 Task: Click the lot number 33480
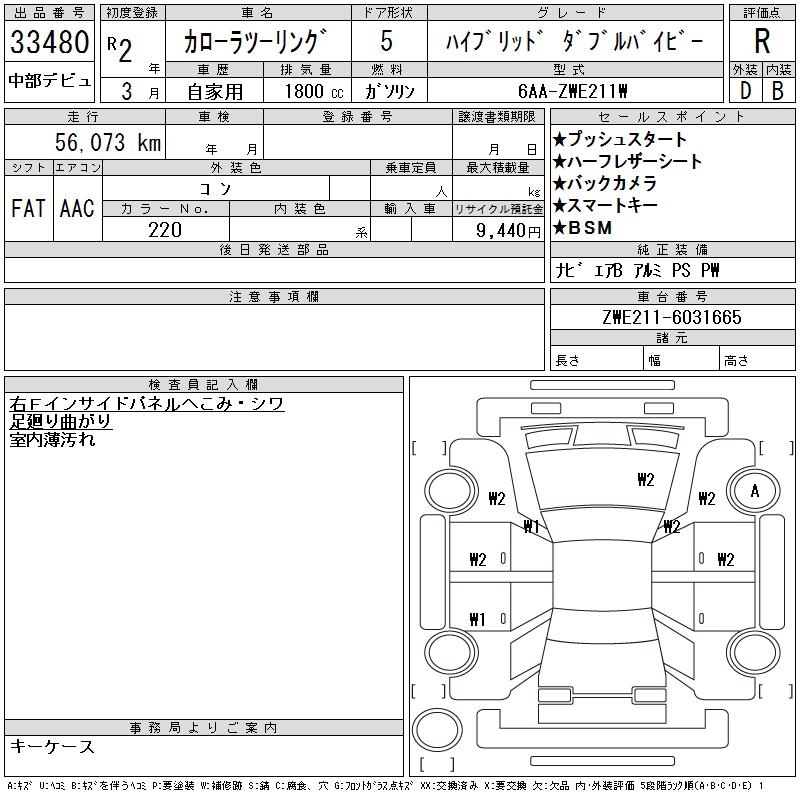coord(49,42)
